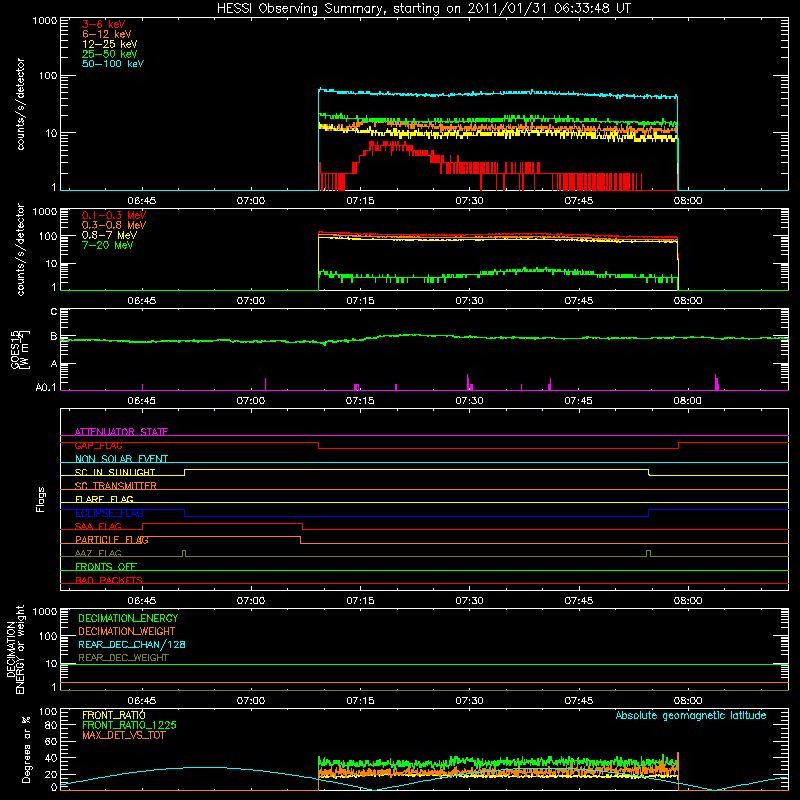
Task: Click the ECLIPSE_FLAG label
Action: tap(109, 513)
